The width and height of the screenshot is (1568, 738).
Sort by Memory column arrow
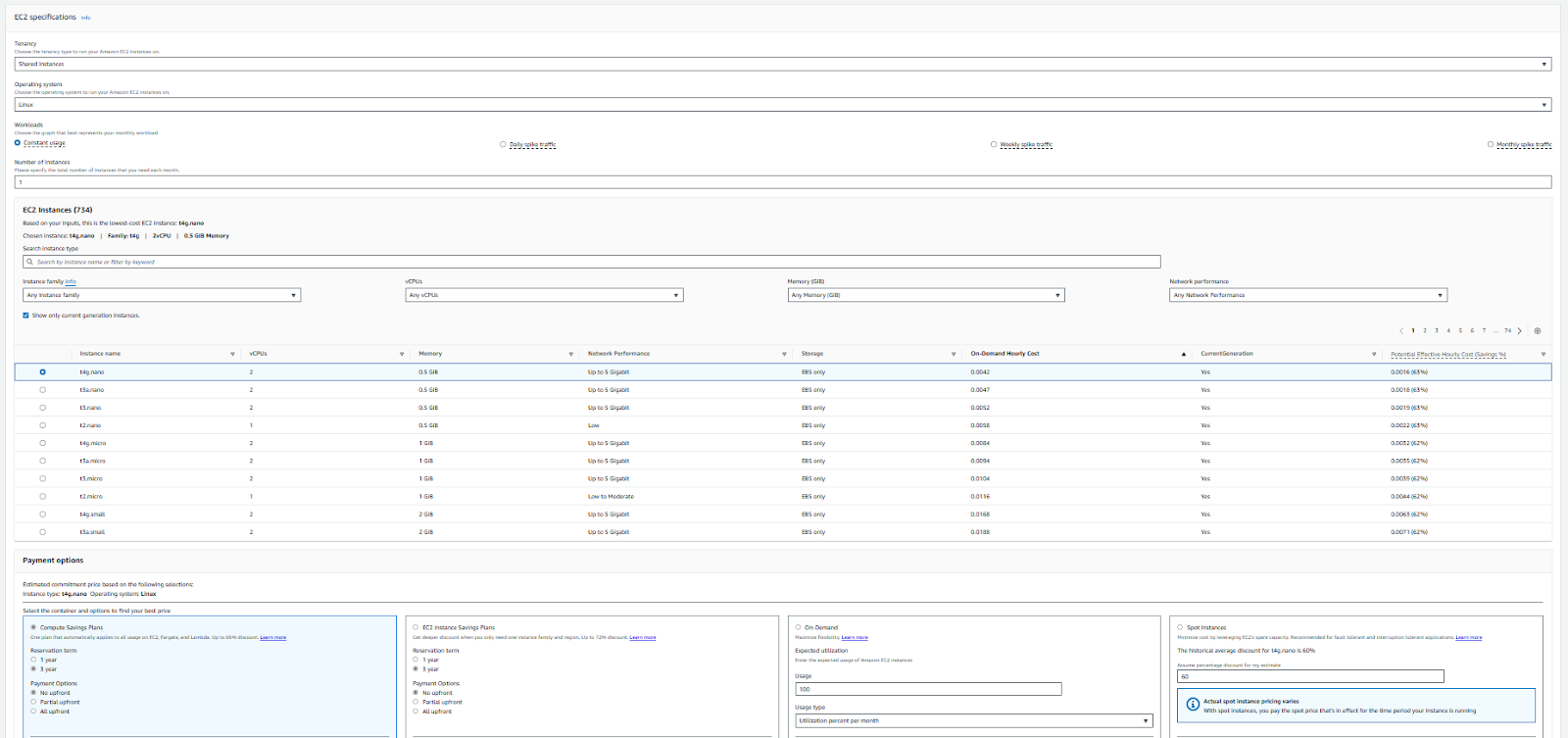[x=571, y=354]
